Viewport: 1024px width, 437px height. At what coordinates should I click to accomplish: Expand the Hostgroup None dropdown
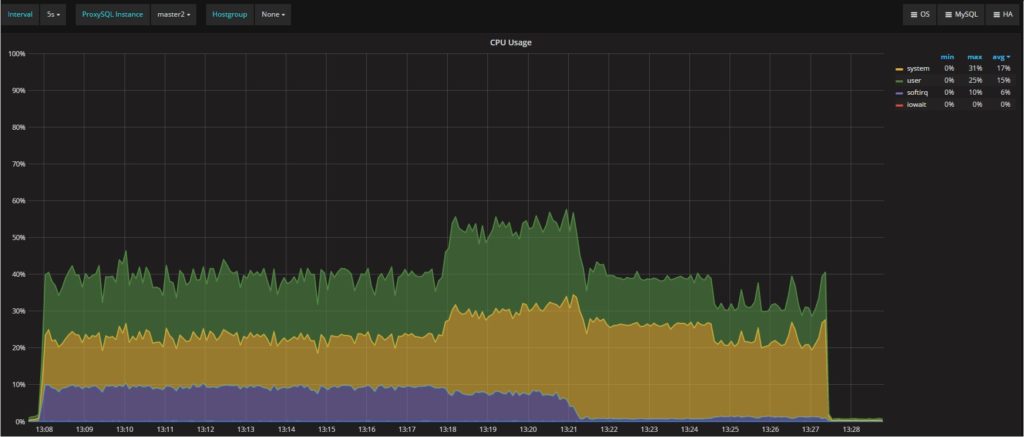tap(273, 15)
